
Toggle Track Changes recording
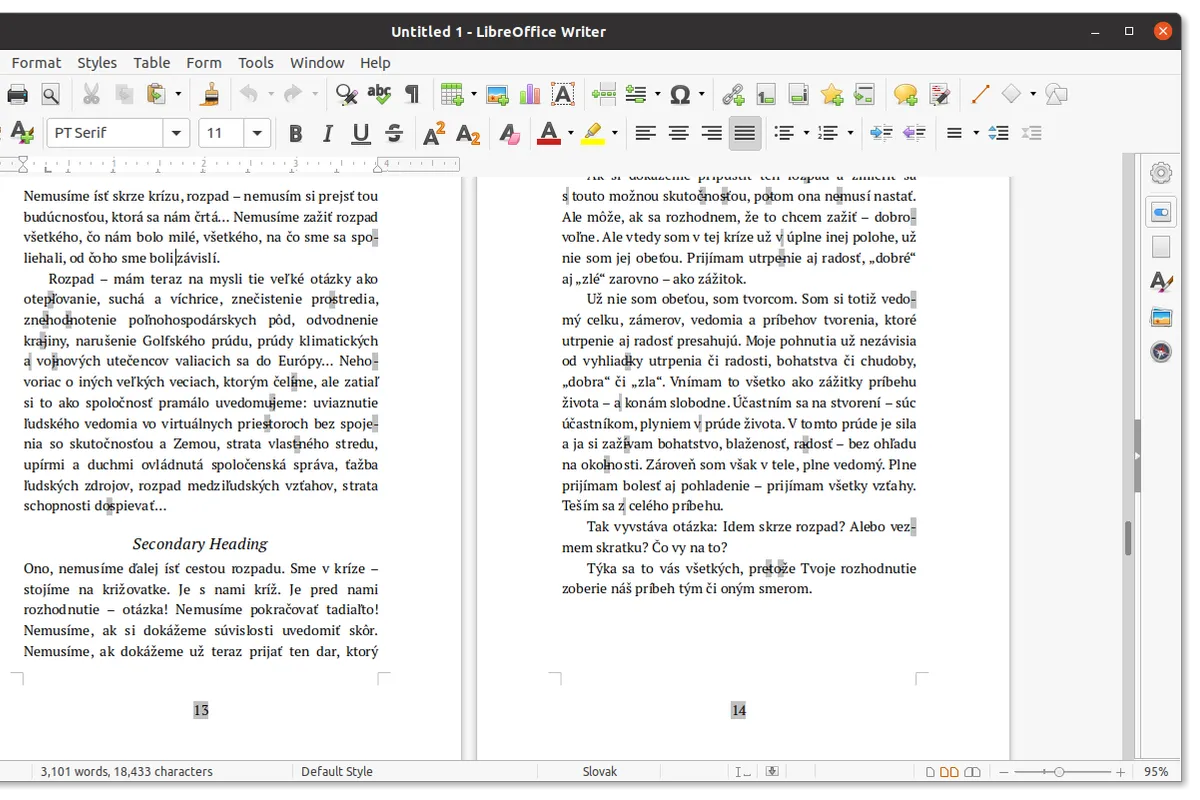tap(939, 95)
